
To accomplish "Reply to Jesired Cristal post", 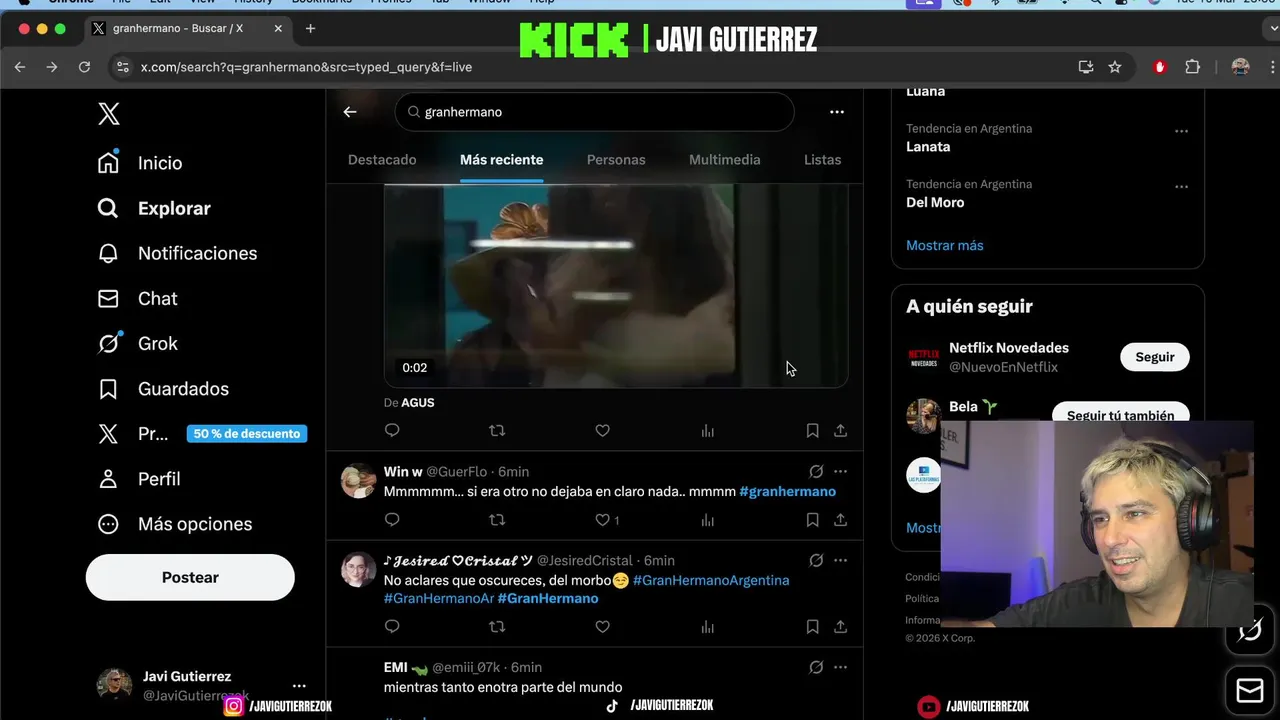I will (392, 627).
